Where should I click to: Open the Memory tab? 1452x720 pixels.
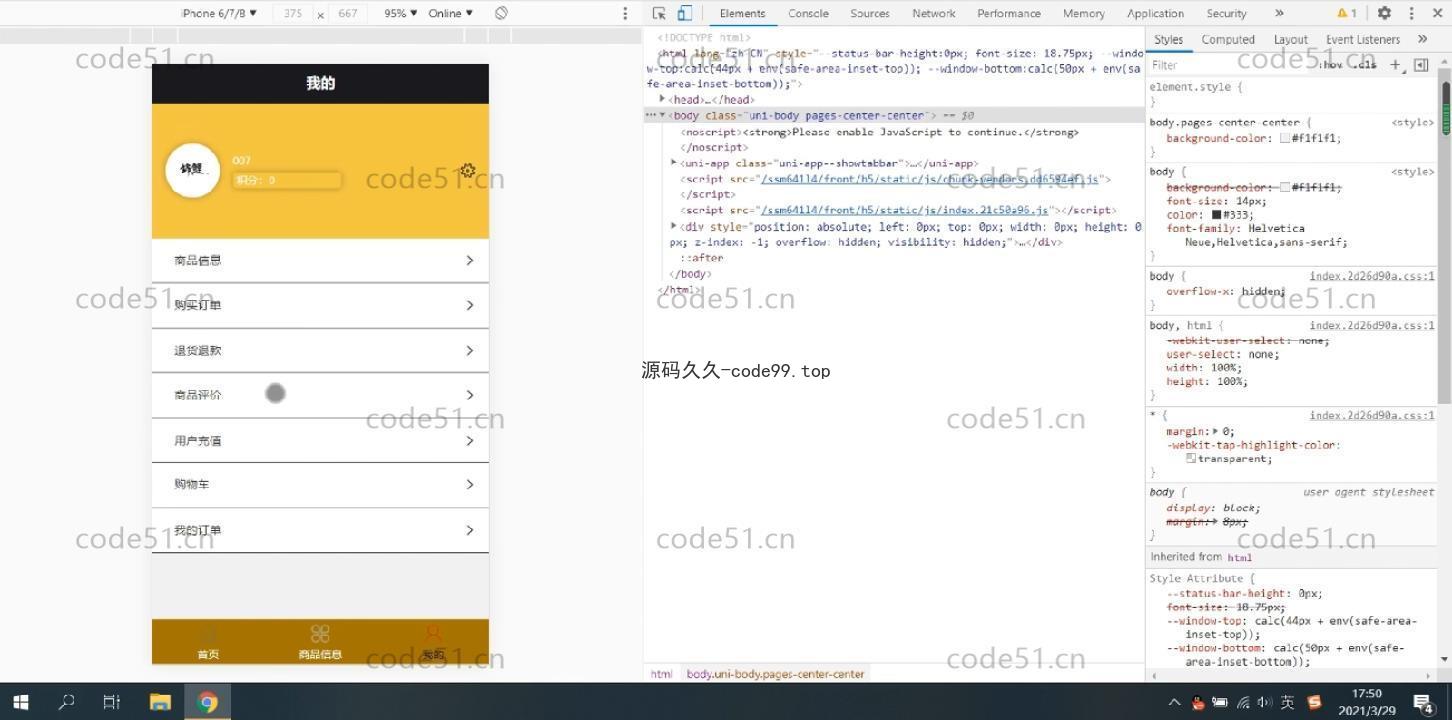pyautogui.click(x=1084, y=13)
